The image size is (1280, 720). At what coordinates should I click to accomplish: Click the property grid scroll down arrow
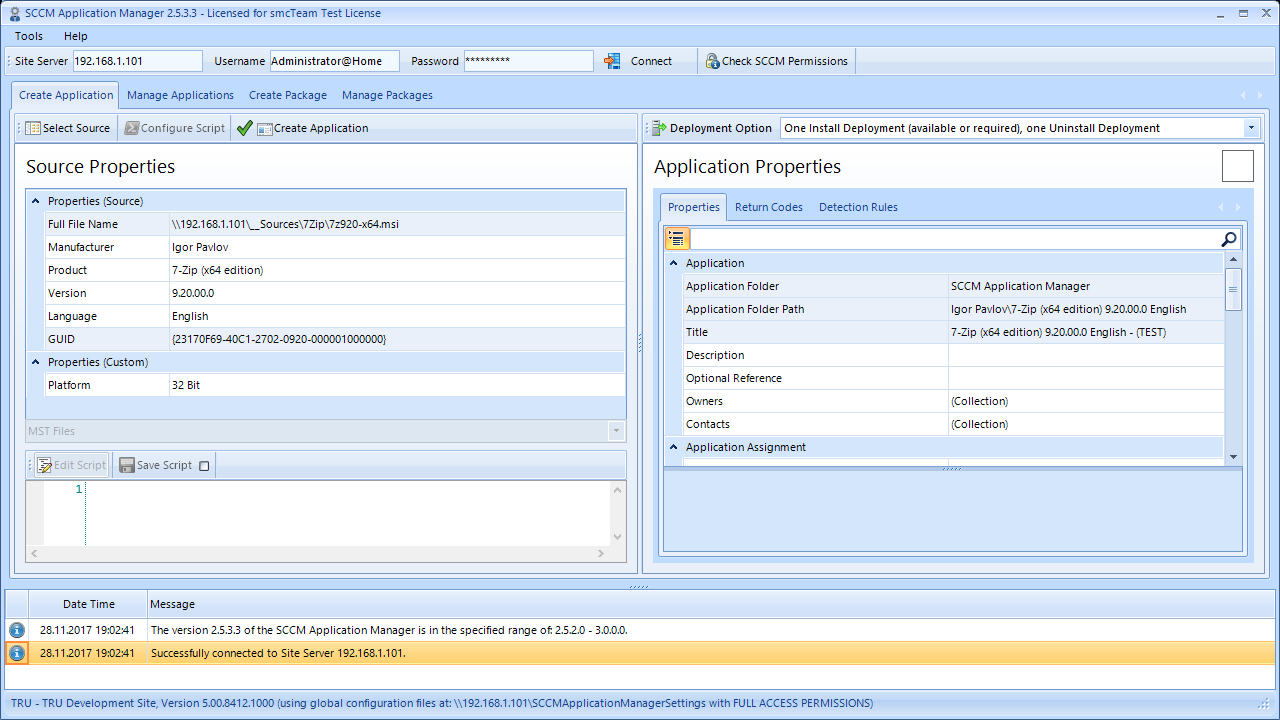1233,457
